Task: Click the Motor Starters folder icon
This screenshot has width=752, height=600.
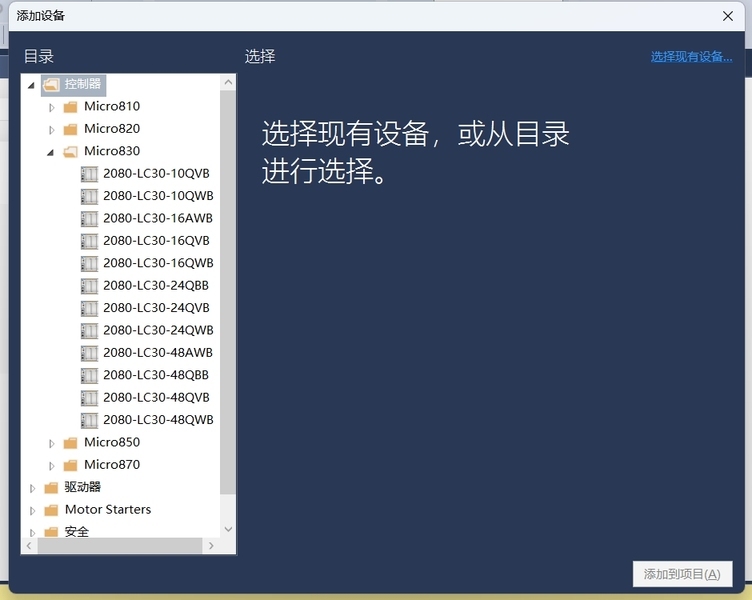Action: pyautogui.click(x=51, y=510)
